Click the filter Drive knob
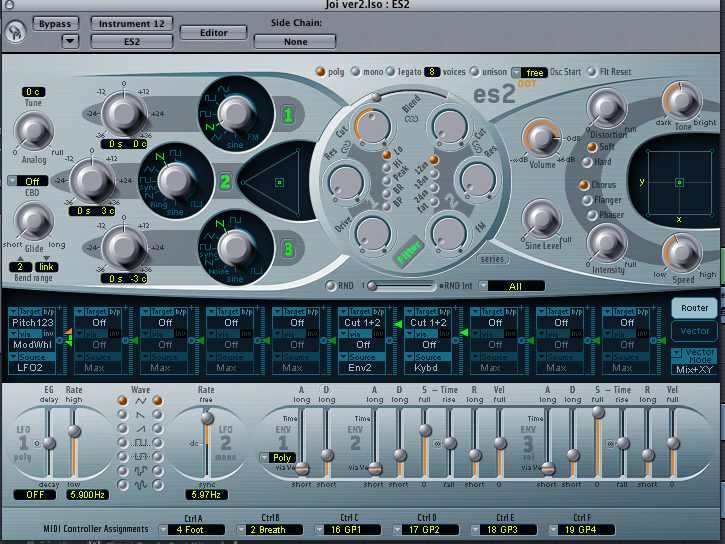 (x=372, y=233)
